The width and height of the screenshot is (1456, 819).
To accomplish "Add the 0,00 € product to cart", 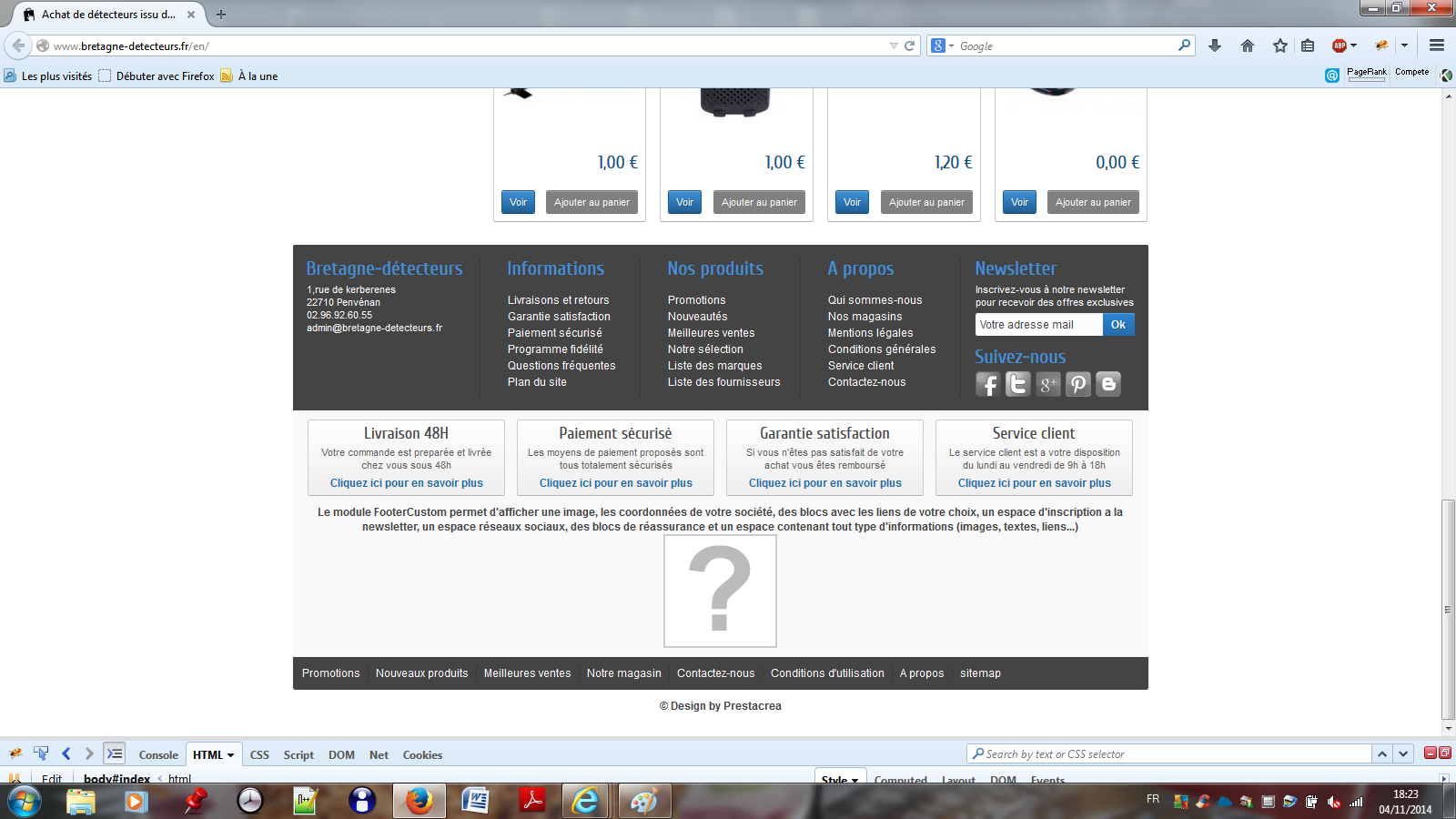I will pos(1093,202).
